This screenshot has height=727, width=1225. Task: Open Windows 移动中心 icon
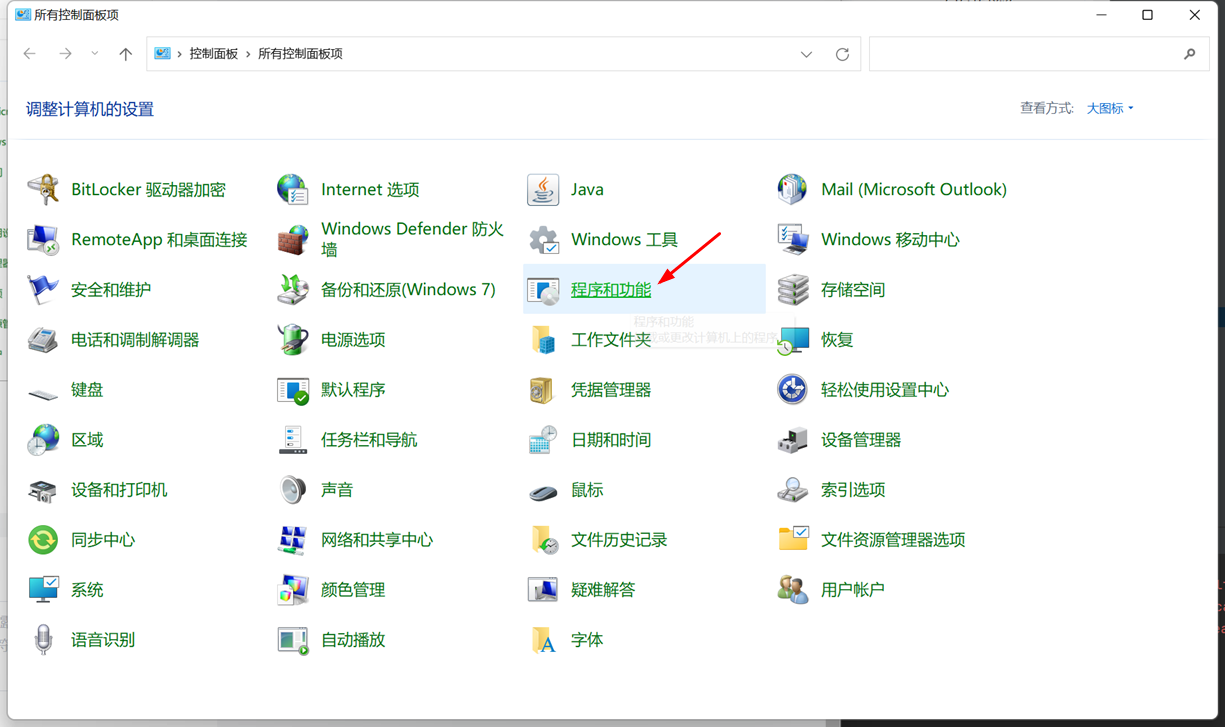(x=793, y=240)
